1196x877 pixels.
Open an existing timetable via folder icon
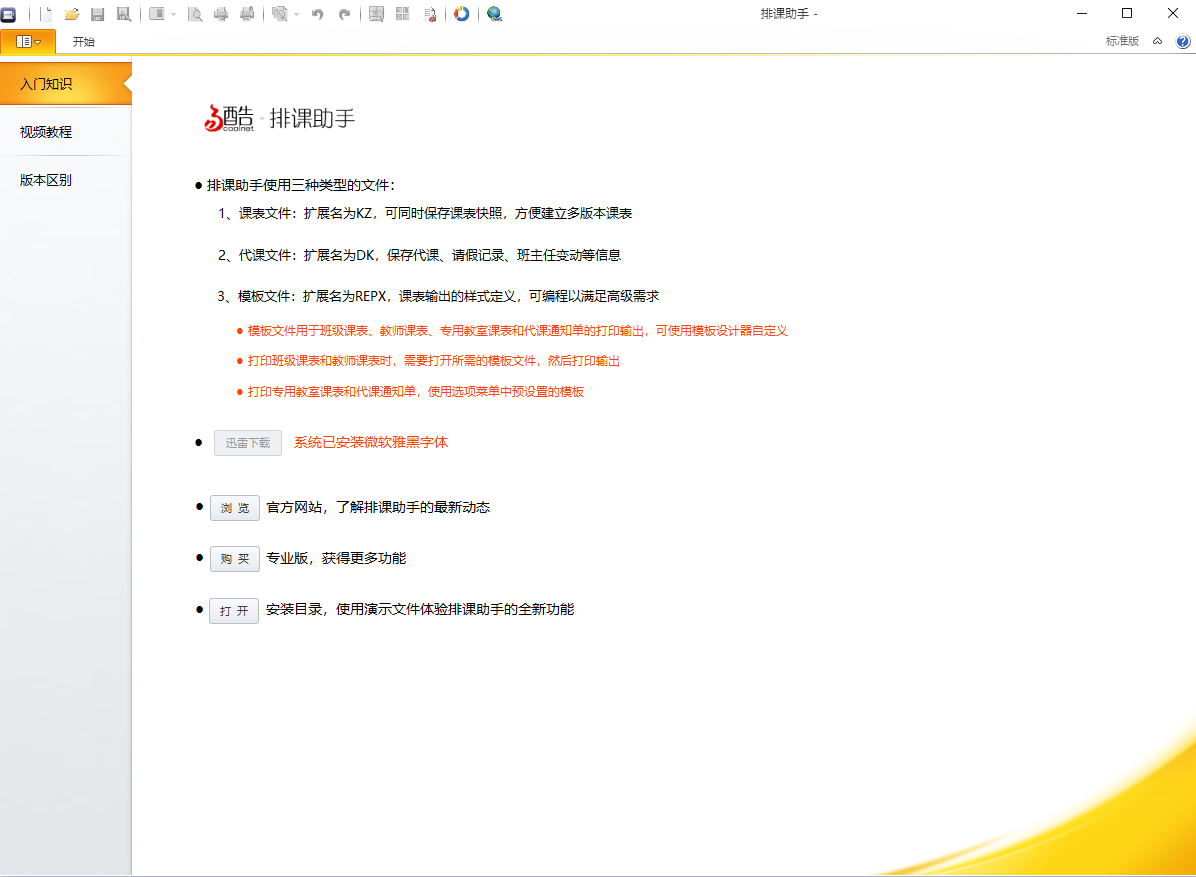point(70,14)
